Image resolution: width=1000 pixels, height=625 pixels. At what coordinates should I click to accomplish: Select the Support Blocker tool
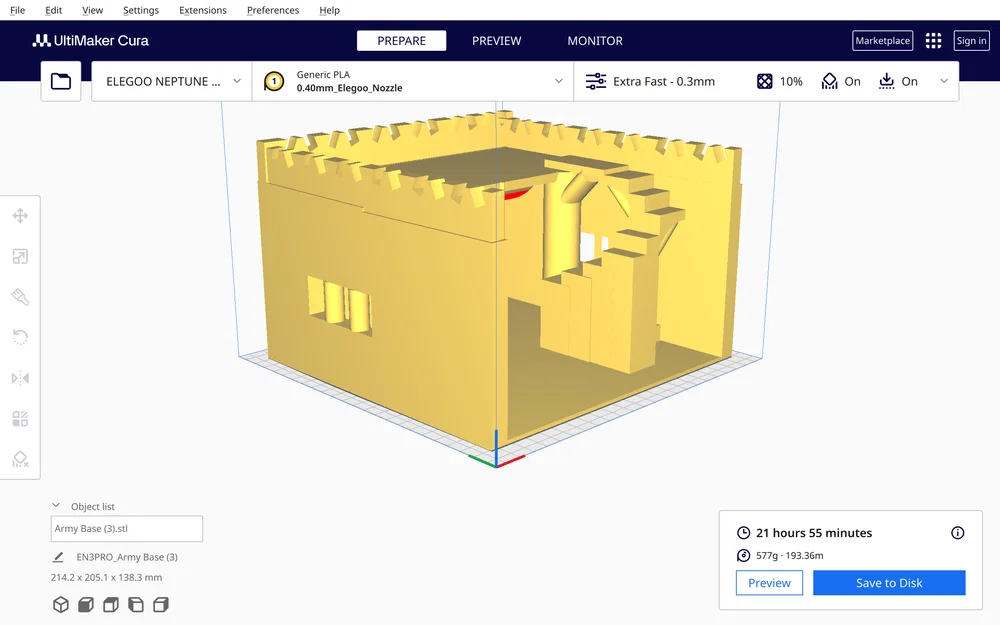20,459
